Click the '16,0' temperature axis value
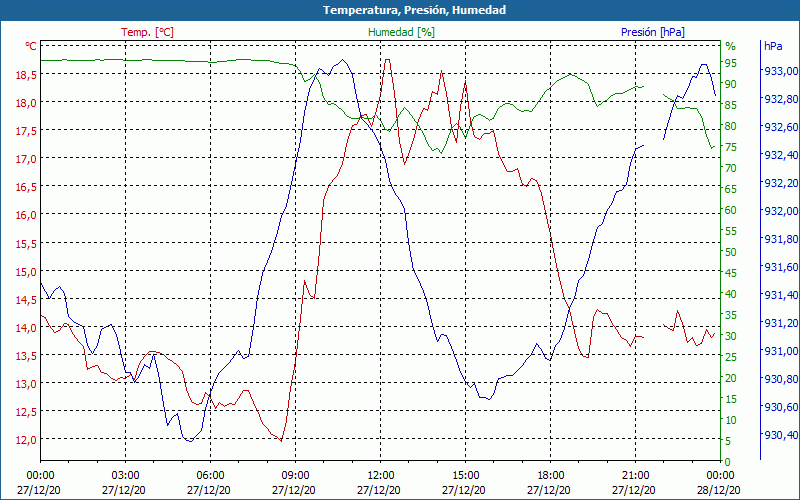Image resolution: width=800 pixels, height=500 pixels. [26, 215]
